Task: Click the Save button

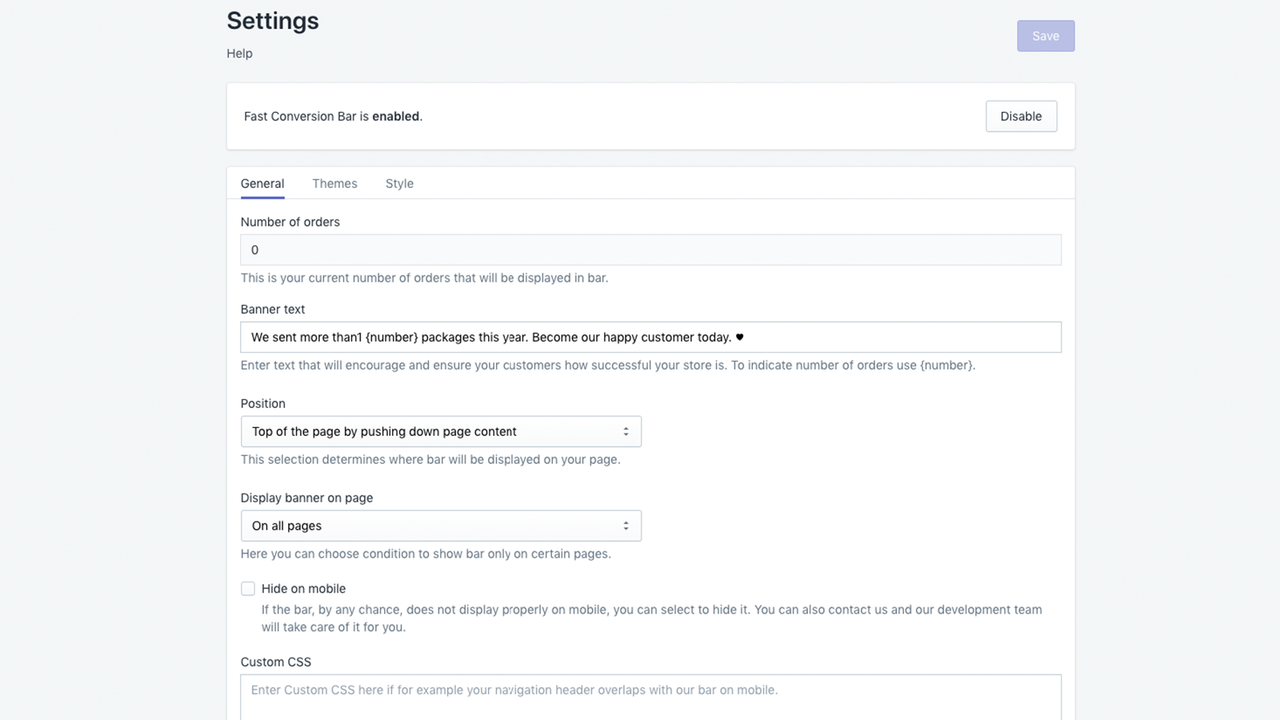Action: pos(1046,36)
